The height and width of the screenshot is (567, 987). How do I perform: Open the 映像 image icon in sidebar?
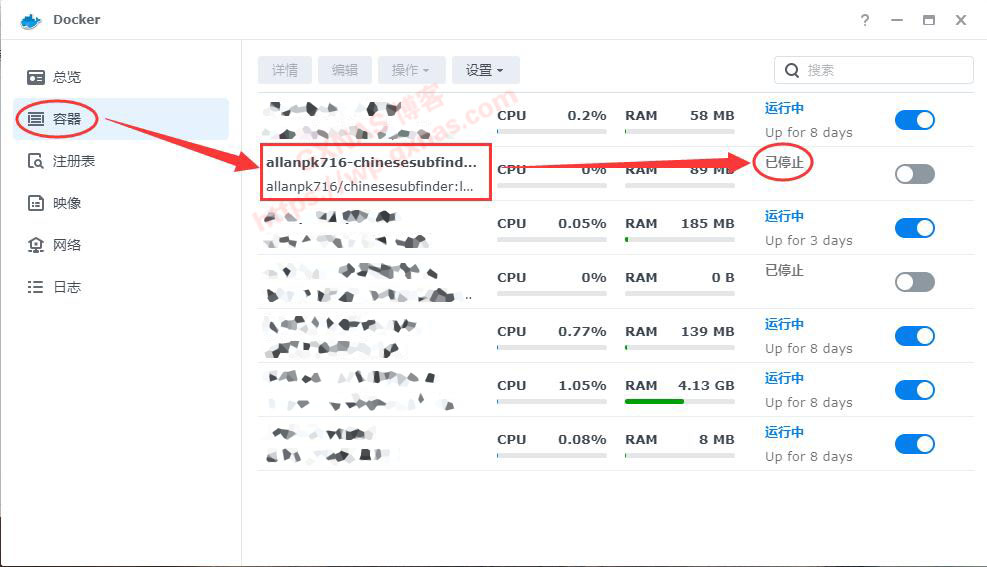[x=36, y=203]
